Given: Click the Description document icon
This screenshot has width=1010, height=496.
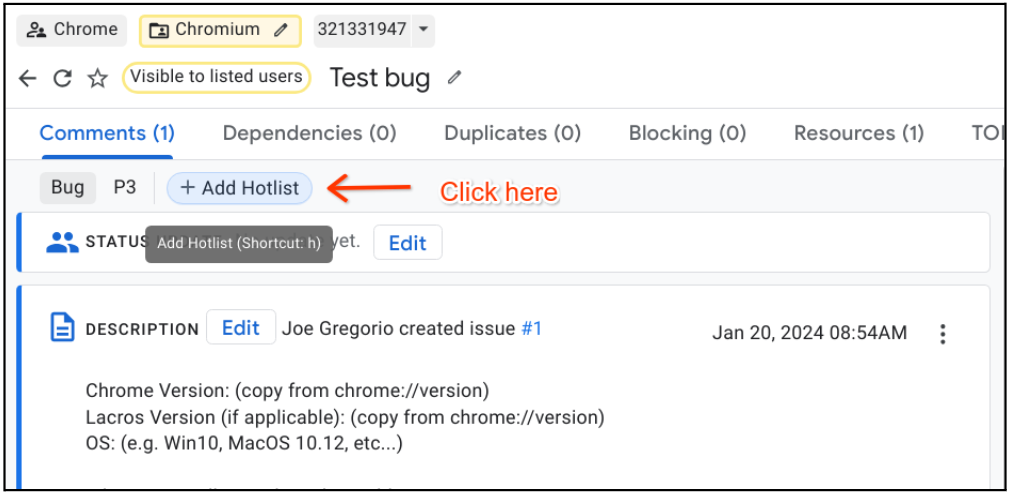Looking at the screenshot, I should tap(62, 328).
